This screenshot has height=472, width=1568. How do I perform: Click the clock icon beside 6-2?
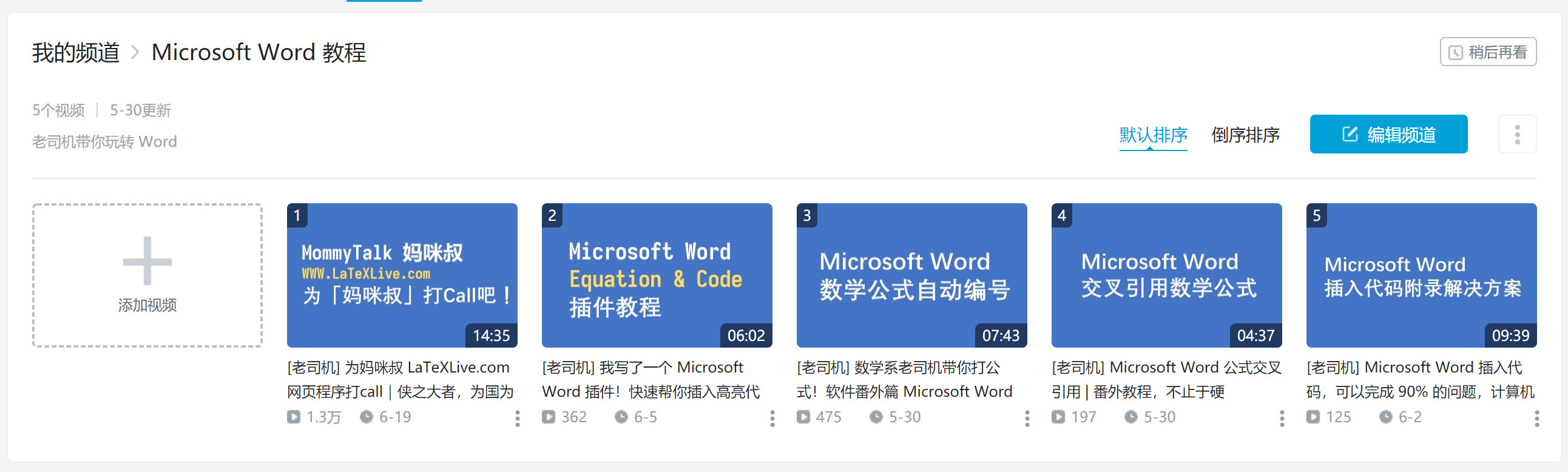(x=1386, y=417)
